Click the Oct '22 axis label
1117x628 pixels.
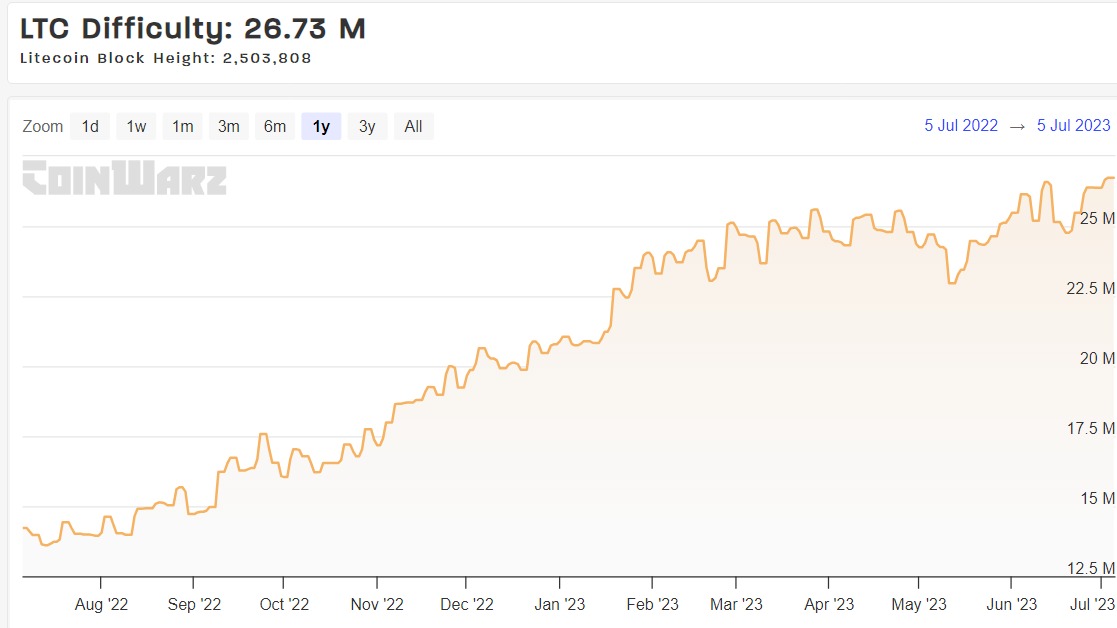click(284, 605)
